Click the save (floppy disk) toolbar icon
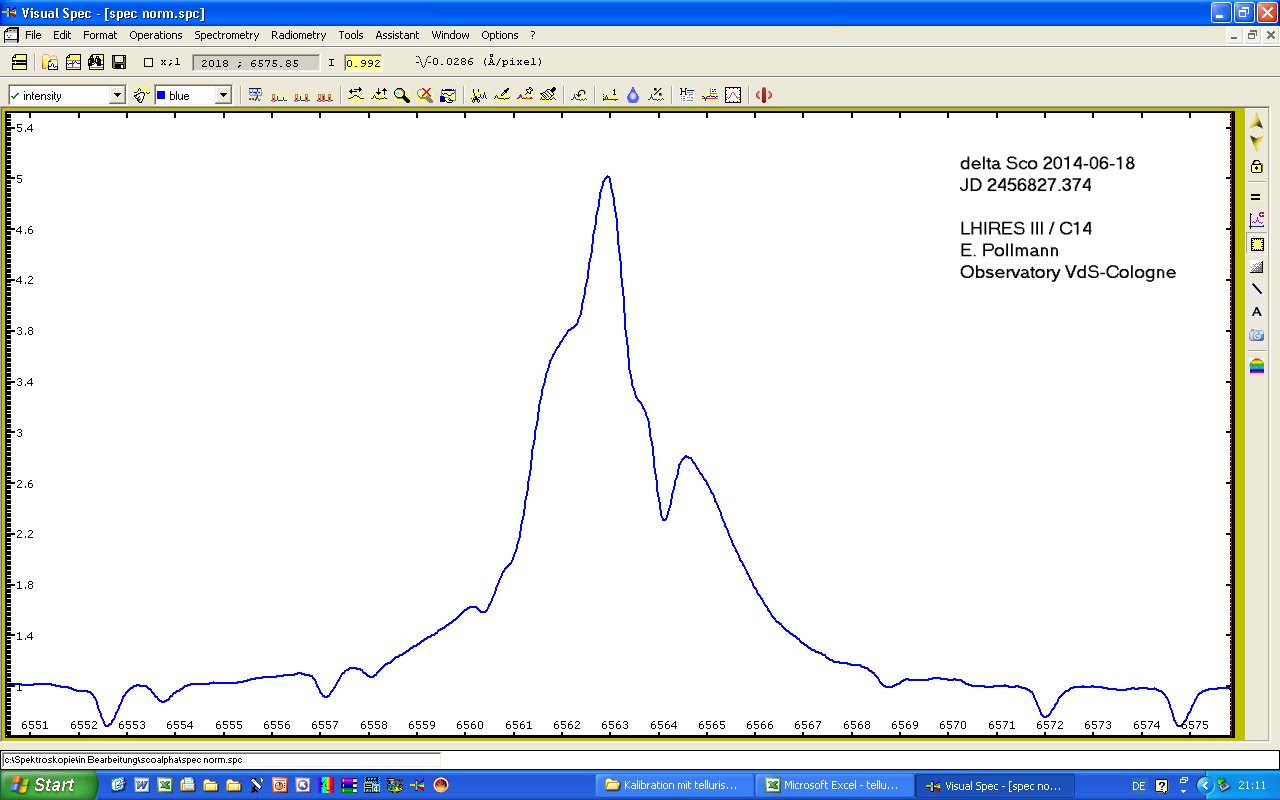This screenshot has height=800, width=1280. click(x=119, y=62)
